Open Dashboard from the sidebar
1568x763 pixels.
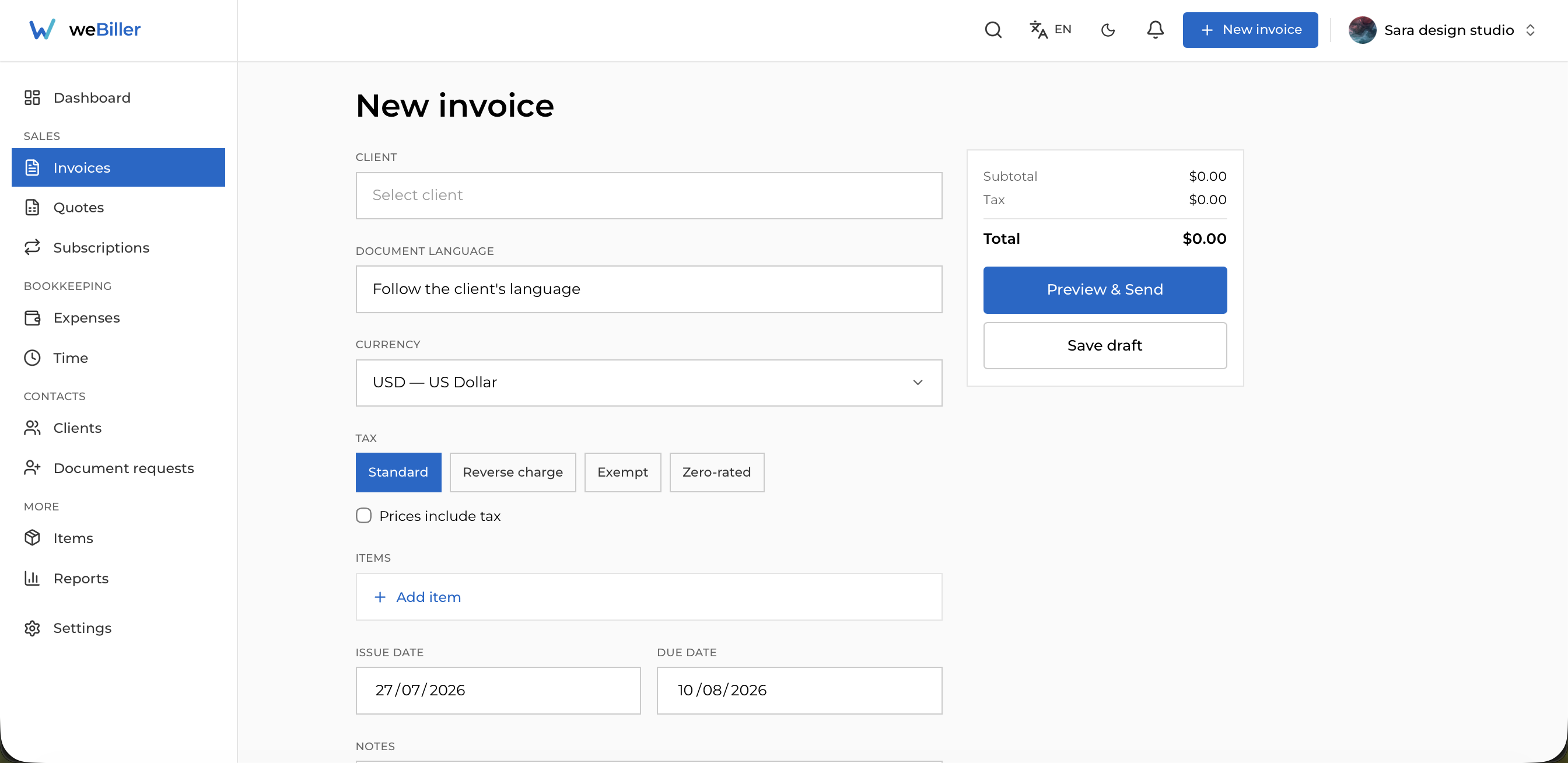(x=118, y=97)
